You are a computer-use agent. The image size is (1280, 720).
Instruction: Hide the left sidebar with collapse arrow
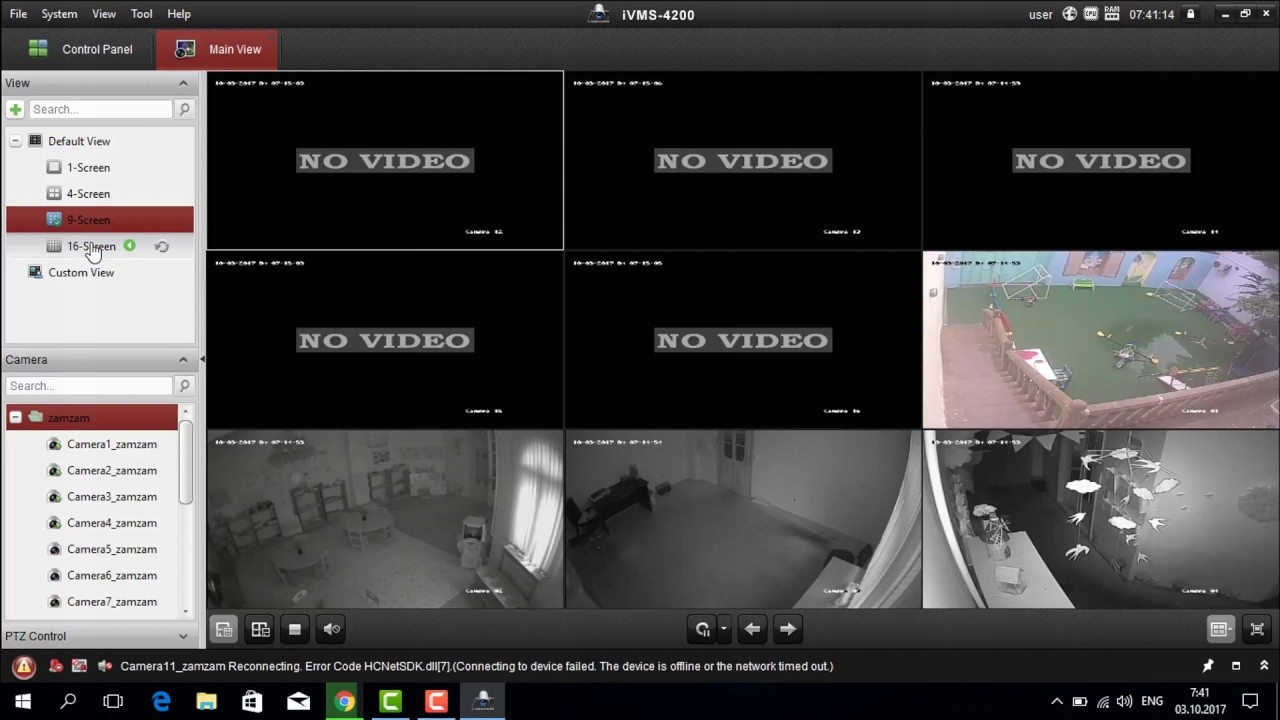click(x=202, y=359)
